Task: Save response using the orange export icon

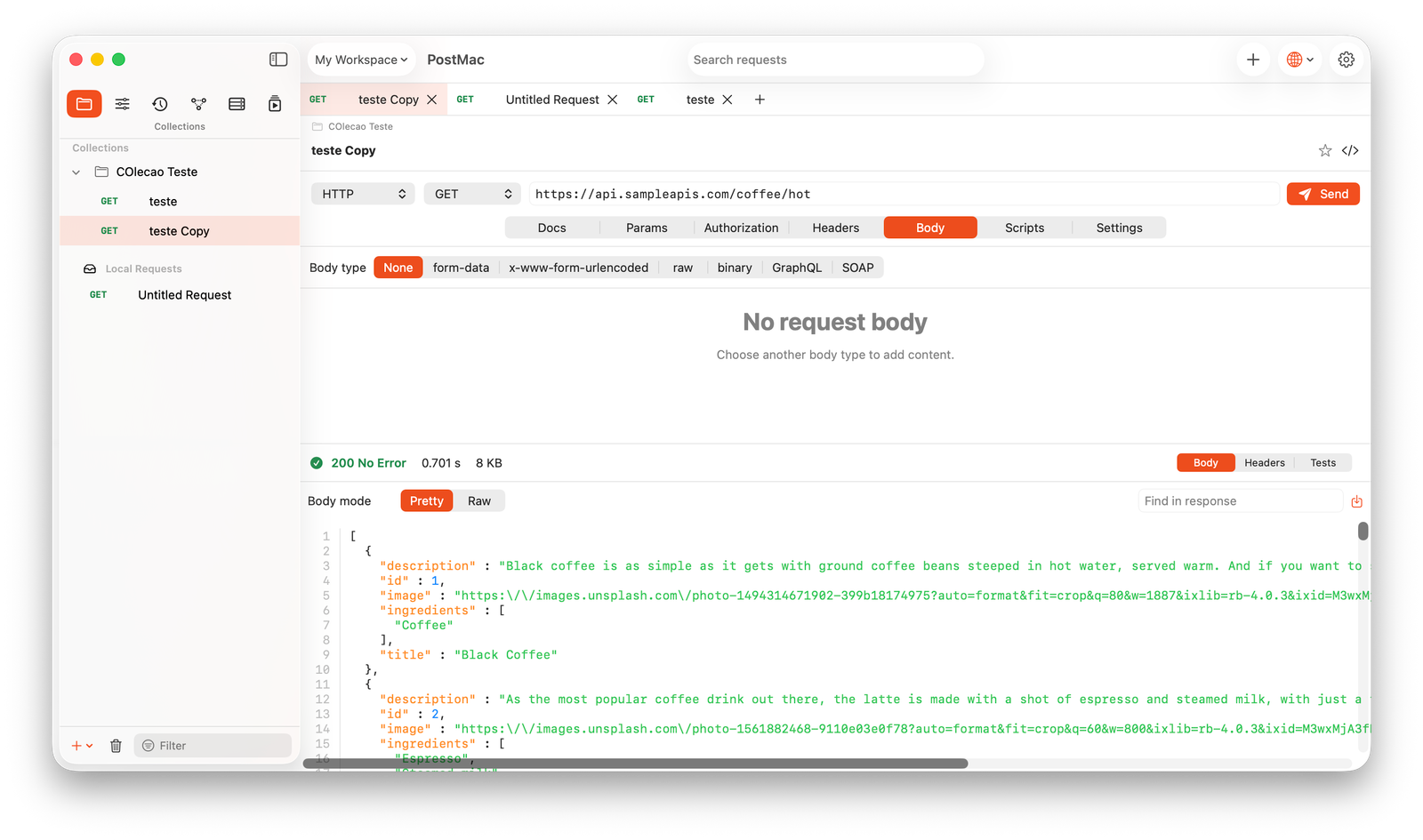Action: (1357, 501)
